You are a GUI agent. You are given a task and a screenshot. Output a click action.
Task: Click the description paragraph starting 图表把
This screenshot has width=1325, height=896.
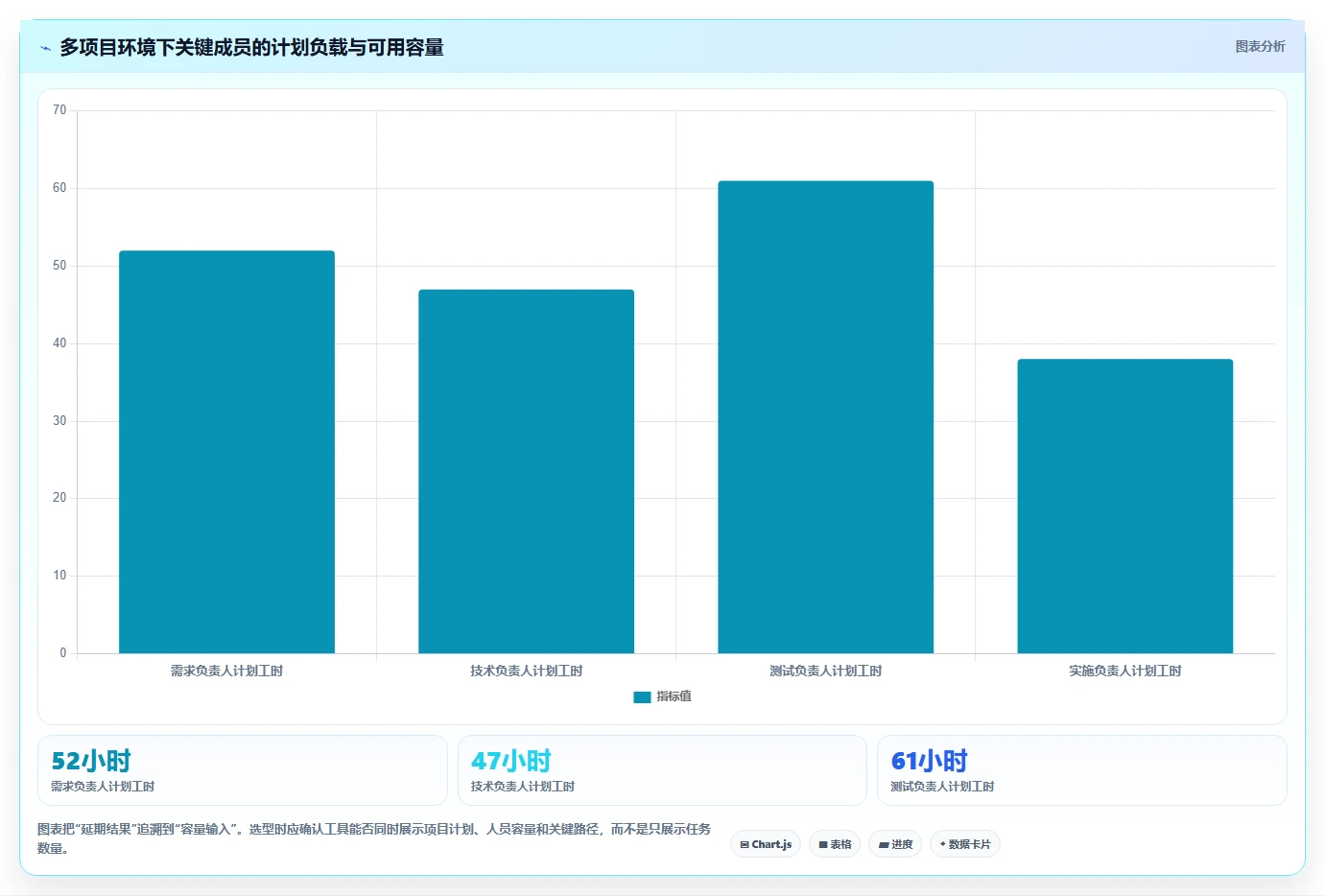pyautogui.click(x=374, y=838)
